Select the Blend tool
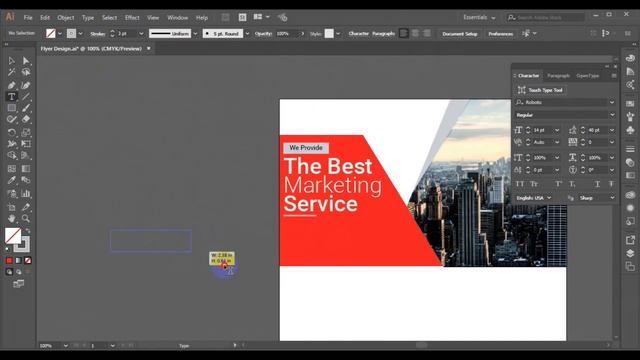Screen dimensions: 640x360 click(26, 180)
